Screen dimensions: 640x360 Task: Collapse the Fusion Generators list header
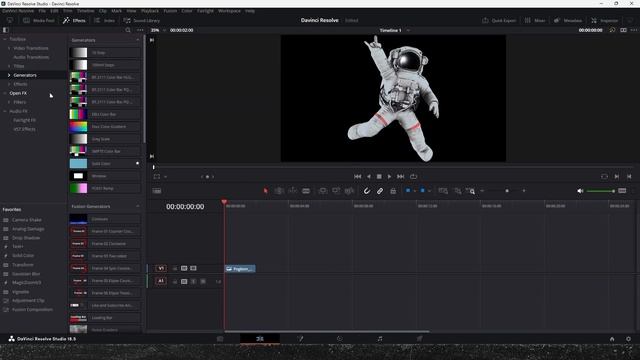coord(138,207)
